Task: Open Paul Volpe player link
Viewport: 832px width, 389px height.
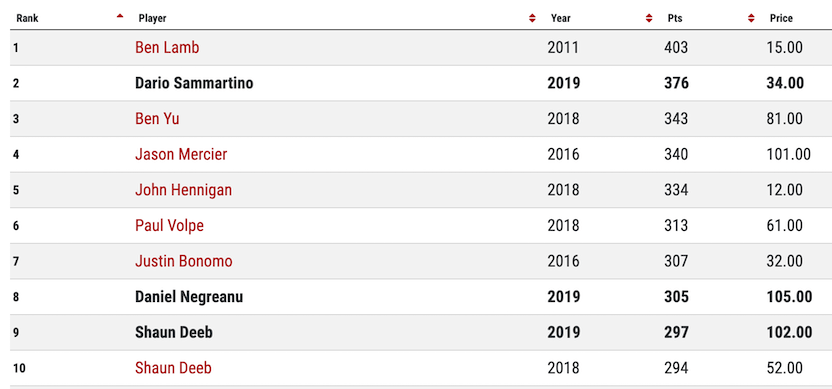Action: point(169,225)
